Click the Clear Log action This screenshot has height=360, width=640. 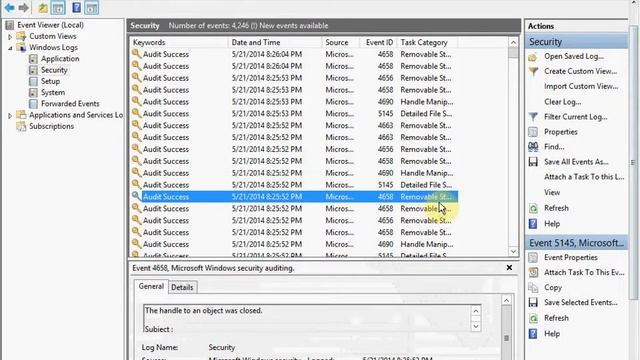(562, 102)
